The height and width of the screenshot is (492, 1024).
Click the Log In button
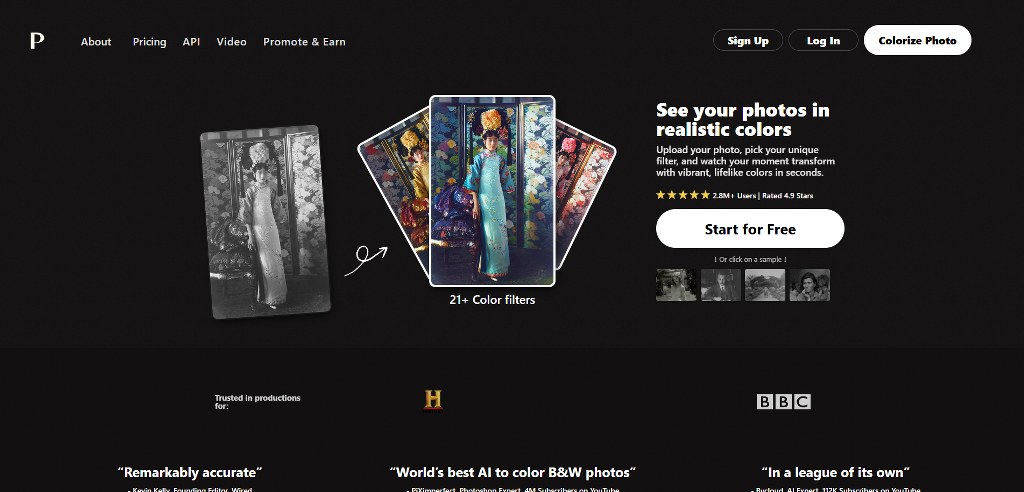(x=823, y=41)
